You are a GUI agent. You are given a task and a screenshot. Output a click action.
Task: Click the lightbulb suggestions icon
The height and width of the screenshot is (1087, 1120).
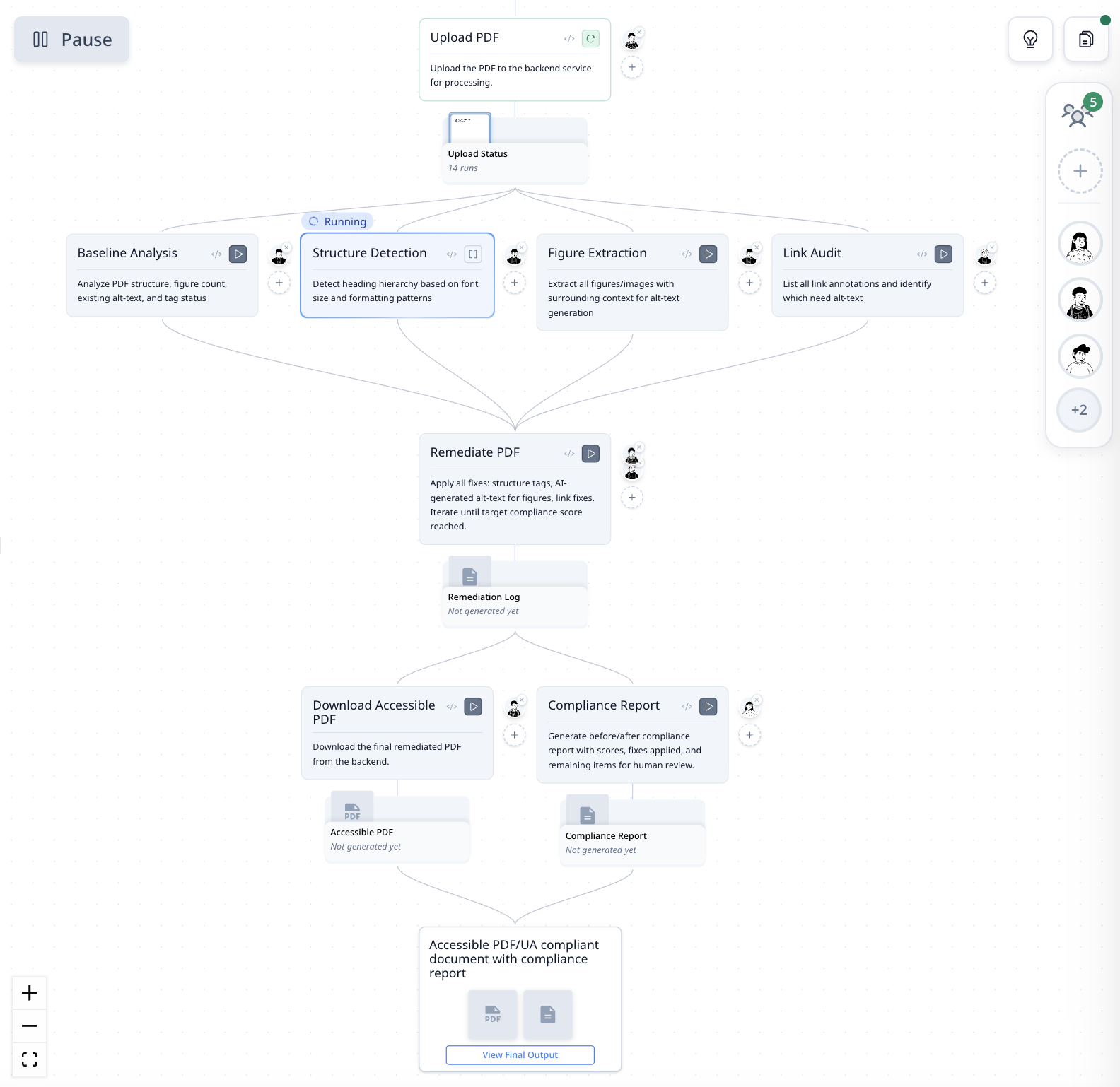[1030, 40]
